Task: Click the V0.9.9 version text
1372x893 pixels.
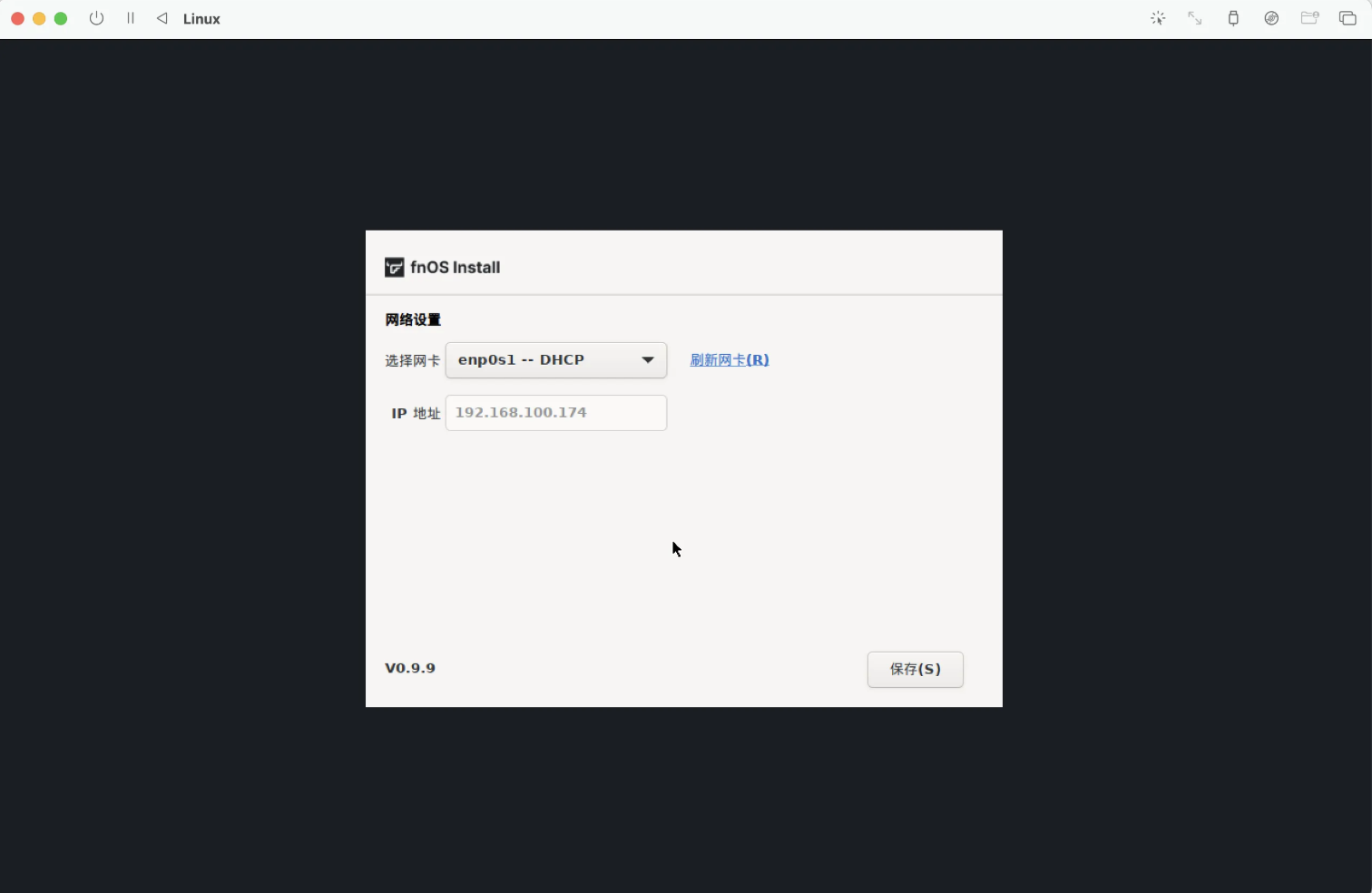Action: pyautogui.click(x=410, y=668)
